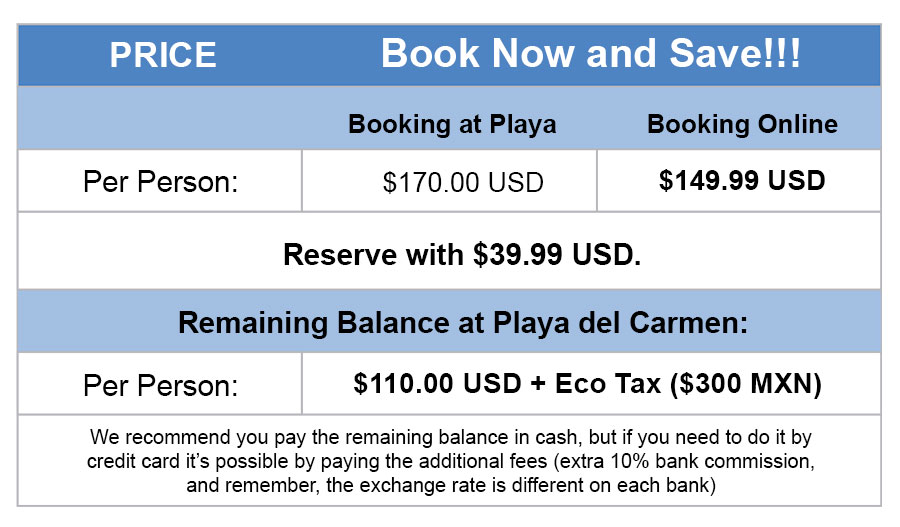Viewport: 900px width, 527px height.
Task: Click the $170.00 USD price cell
Action: [x=463, y=183]
